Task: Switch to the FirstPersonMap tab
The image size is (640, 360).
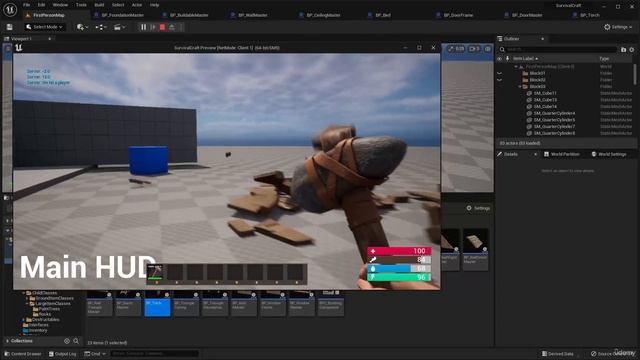Action: point(49,15)
